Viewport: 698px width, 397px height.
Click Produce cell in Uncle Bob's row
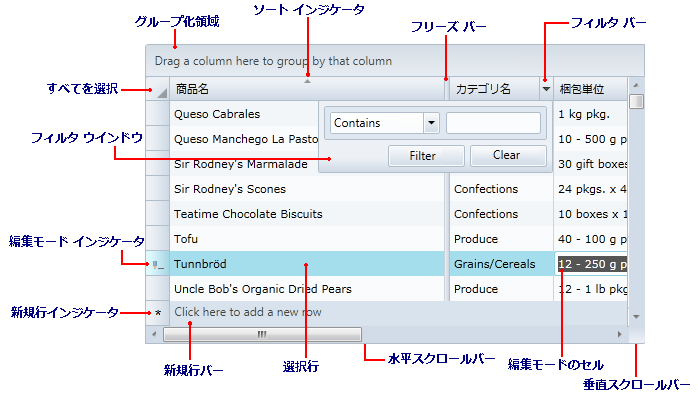tap(501, 289)
